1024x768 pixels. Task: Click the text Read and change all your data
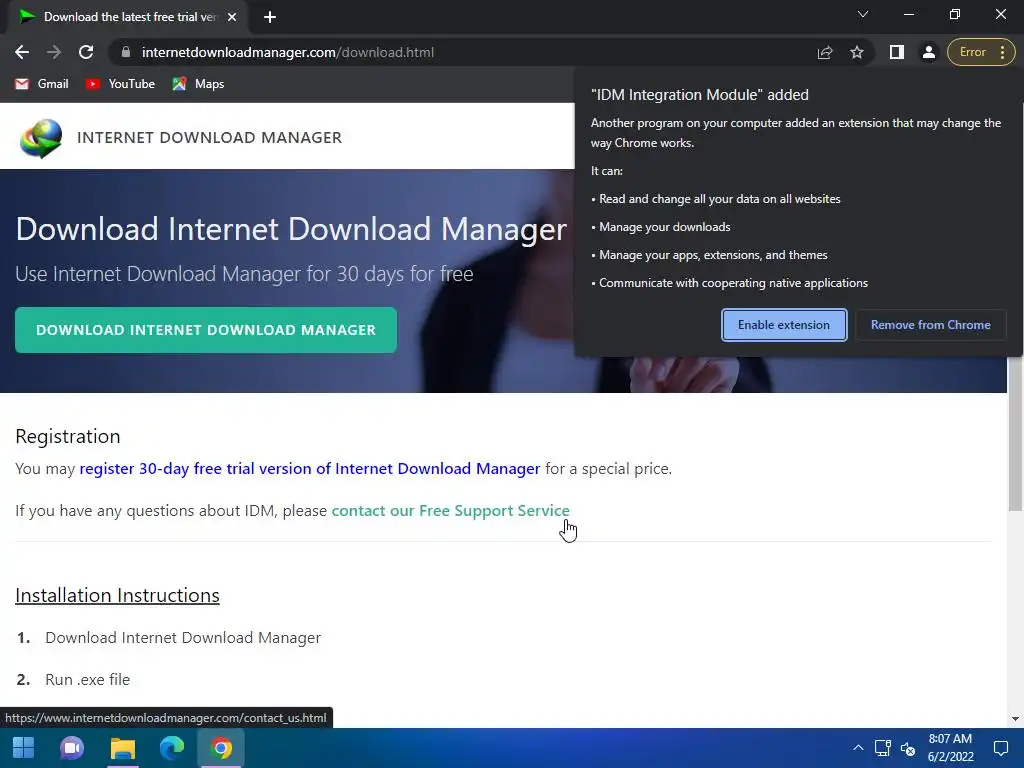click(720, 199)
